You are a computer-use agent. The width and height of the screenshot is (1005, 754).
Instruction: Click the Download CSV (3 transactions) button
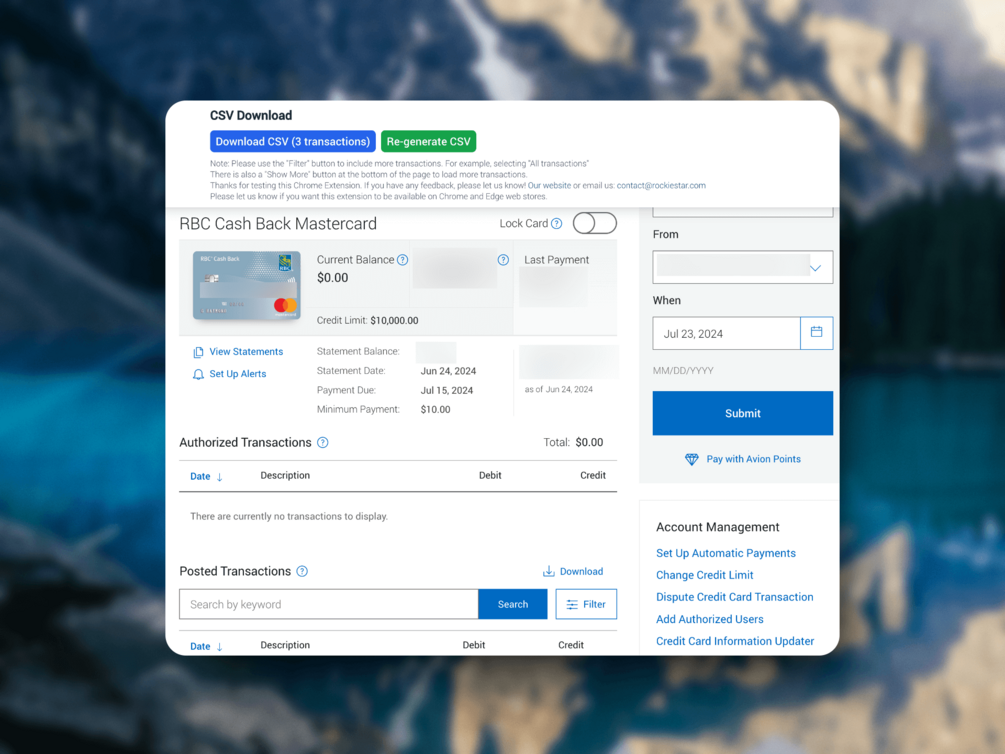coord(292,142)
